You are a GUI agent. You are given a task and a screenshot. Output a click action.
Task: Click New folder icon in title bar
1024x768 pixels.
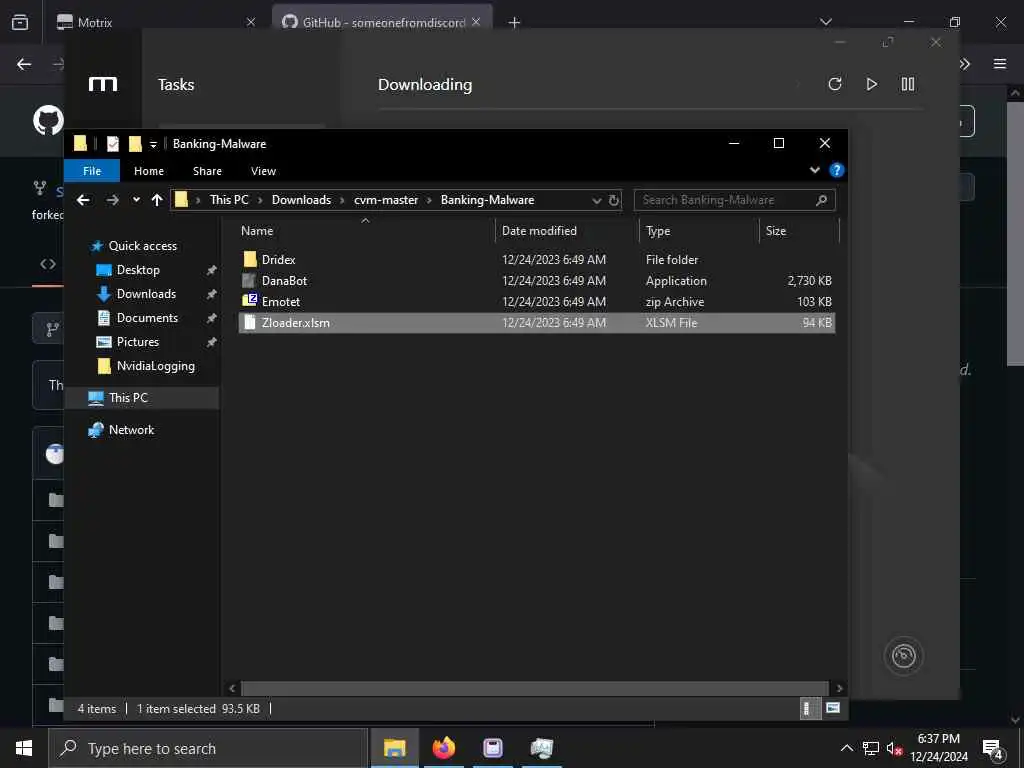click(x=135, y=144)
